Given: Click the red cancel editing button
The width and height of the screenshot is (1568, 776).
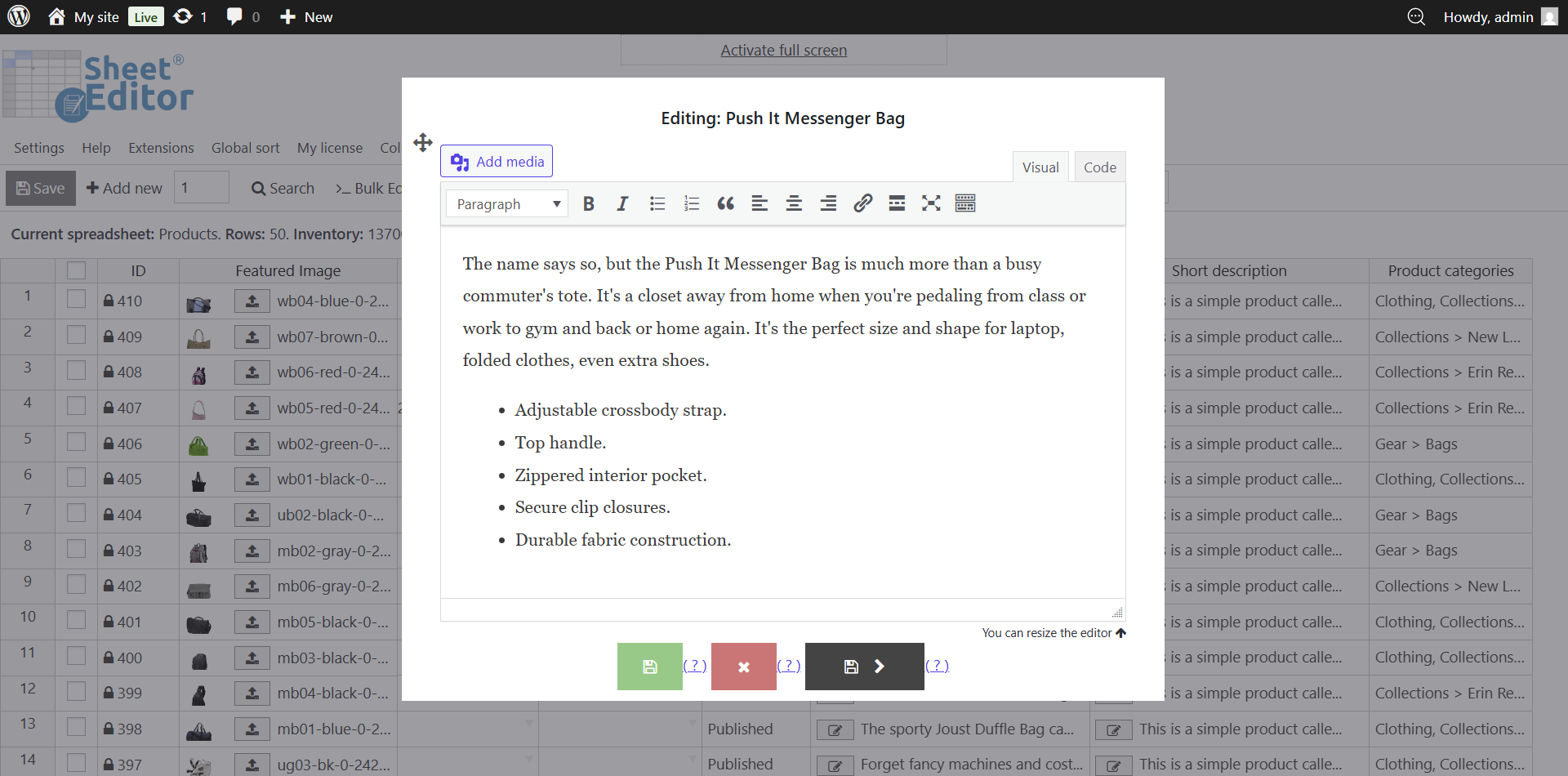Looking at the screenshot, I should coord(744,667).
